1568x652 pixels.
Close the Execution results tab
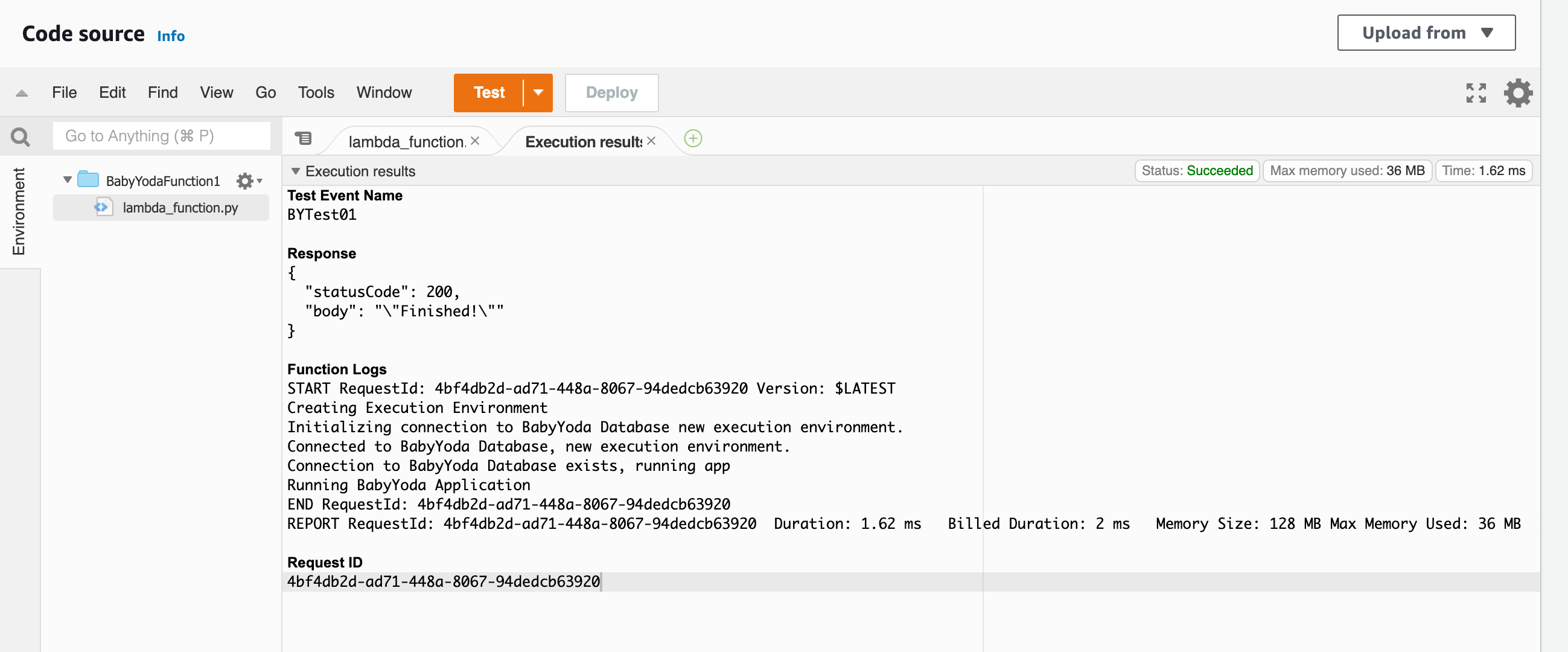[651, 141]
